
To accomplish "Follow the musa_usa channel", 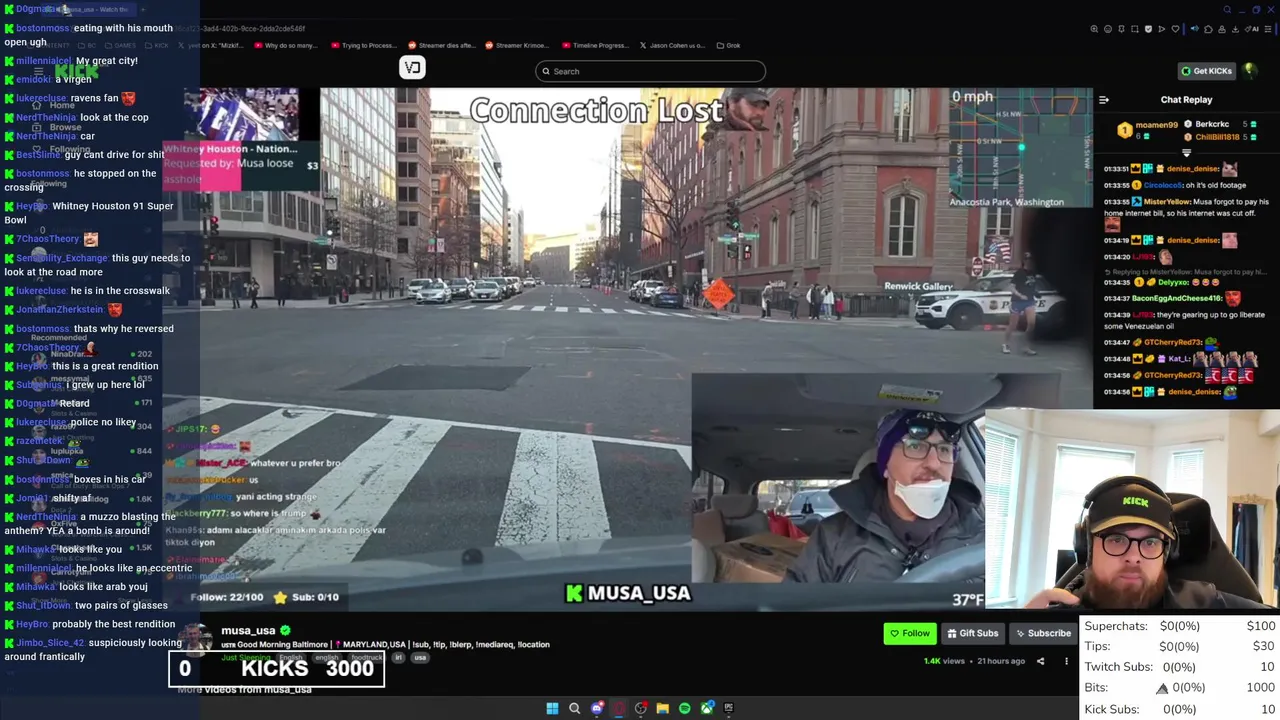I will click(909, 633).
